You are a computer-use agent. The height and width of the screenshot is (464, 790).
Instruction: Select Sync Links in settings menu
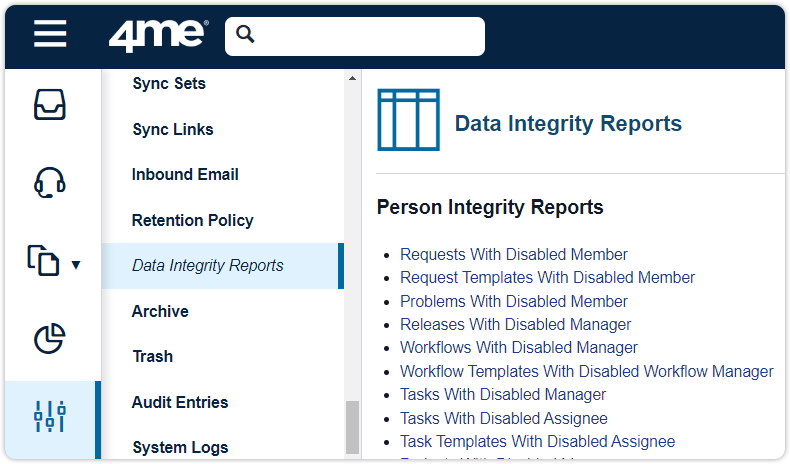pos(173,129)
